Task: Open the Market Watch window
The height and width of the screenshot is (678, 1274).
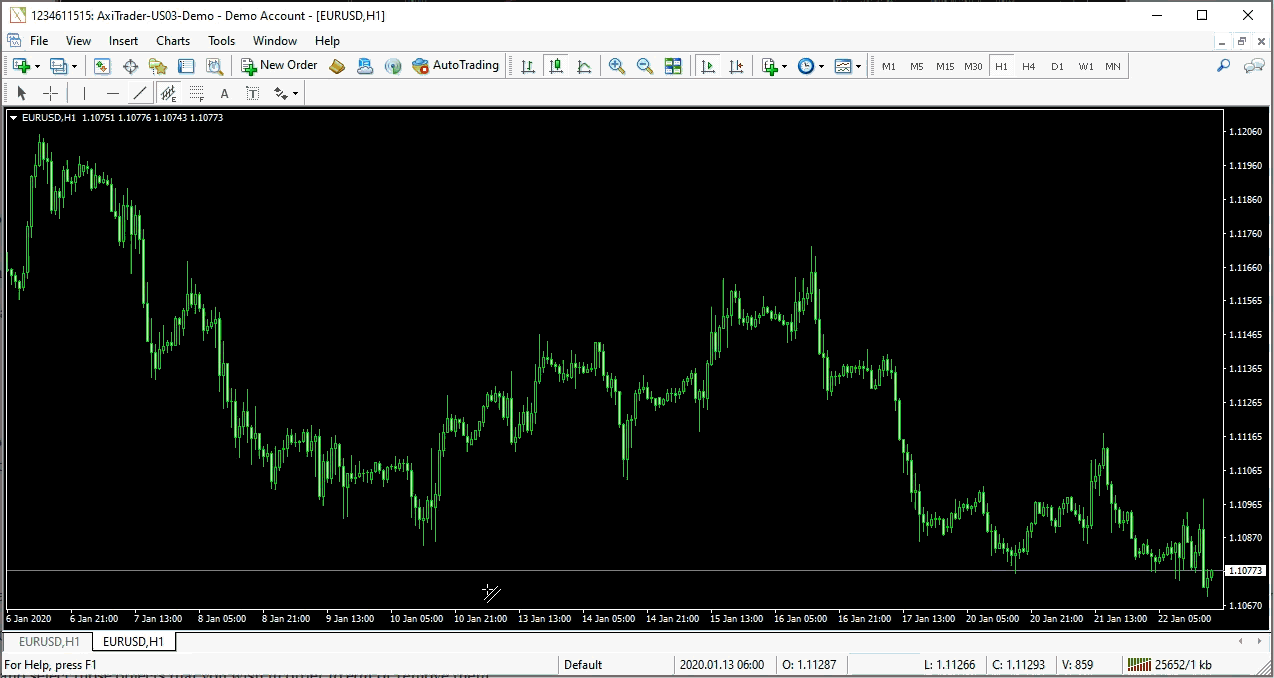Action: (102, 66)
